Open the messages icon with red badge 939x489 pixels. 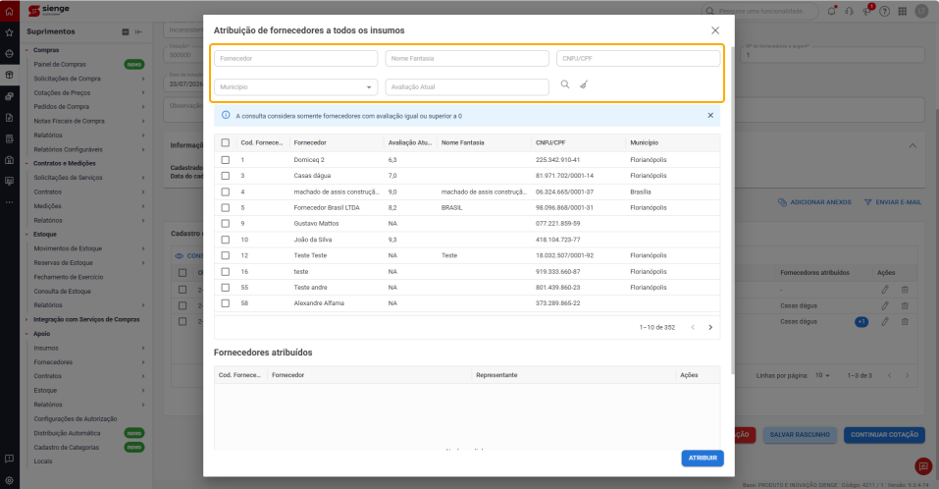tap(867, 11)
